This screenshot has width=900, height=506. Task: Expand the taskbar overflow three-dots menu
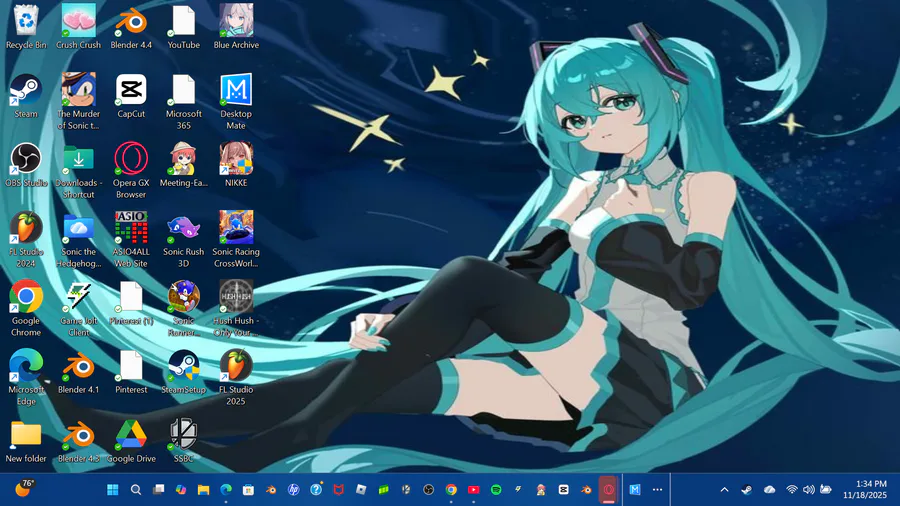click(x=658, y=489)
